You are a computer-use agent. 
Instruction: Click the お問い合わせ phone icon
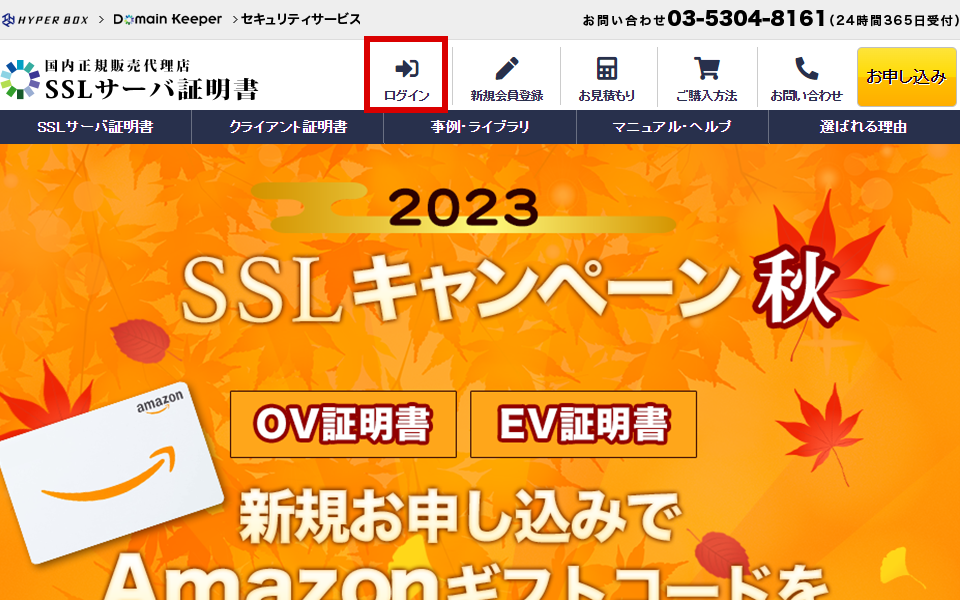[806, 68]
